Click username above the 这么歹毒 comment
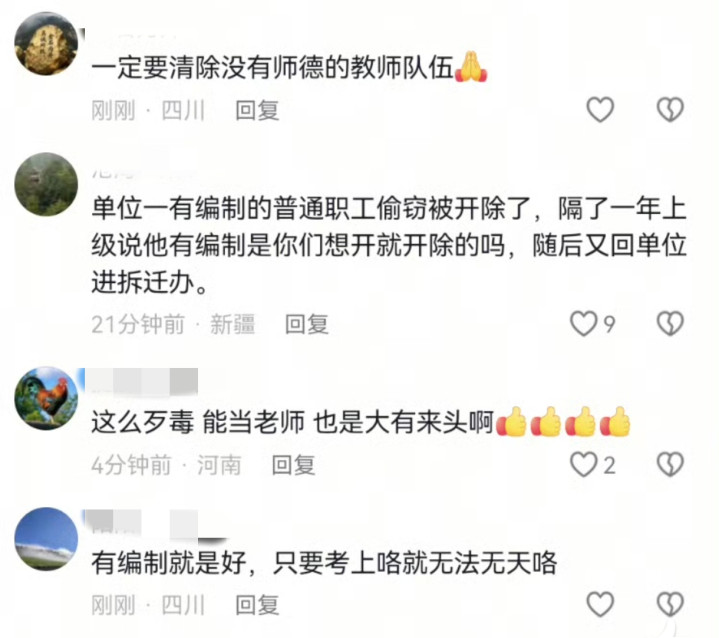The image size is (719, 638). click(142, 381)
